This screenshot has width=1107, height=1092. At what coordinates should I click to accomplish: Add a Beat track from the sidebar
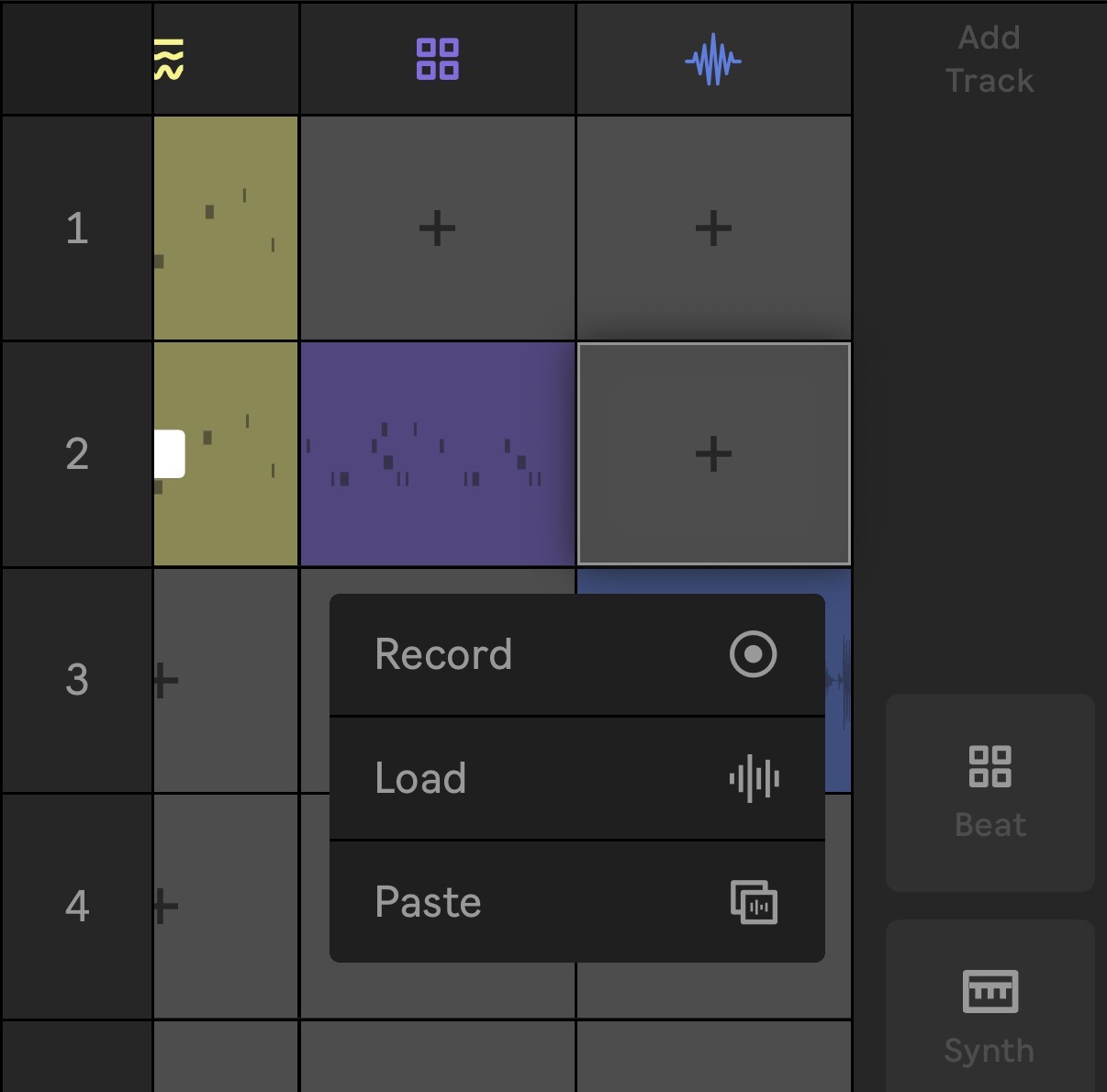point(990,793)
